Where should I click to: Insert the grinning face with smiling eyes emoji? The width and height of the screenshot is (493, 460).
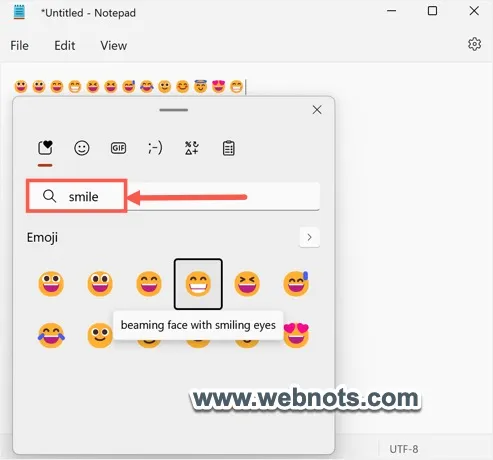[149, 284]
